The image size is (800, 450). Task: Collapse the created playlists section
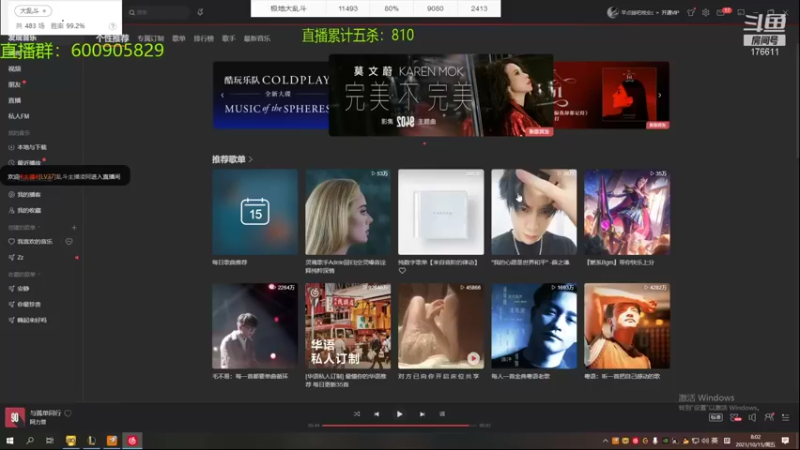click(x=24, y=228)
